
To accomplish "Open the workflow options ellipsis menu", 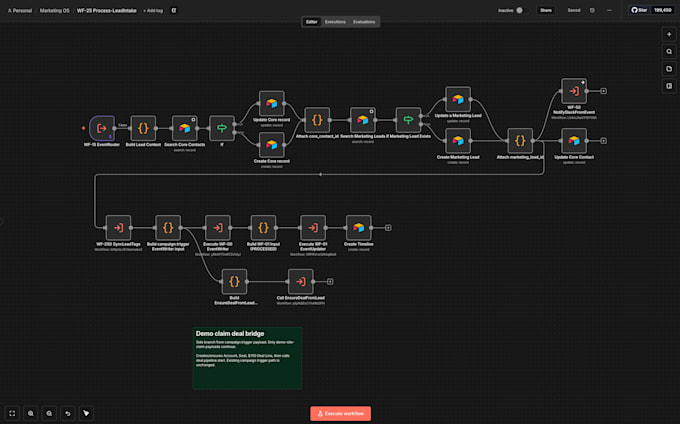I will (609, 10).
